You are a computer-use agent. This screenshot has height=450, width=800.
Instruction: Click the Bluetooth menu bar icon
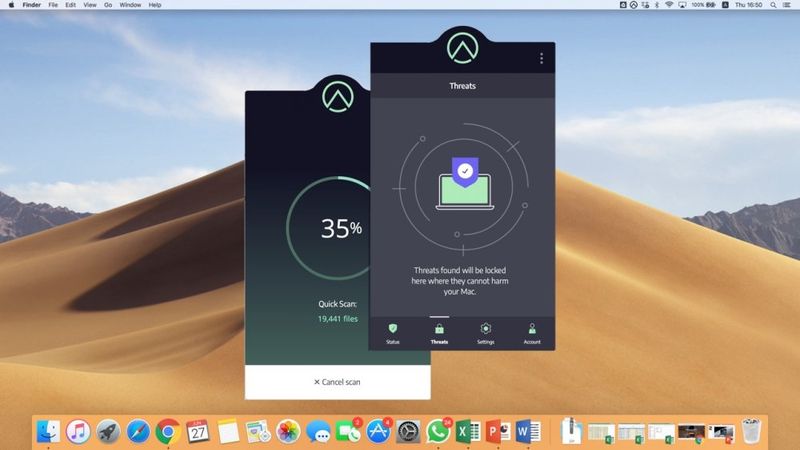coord(657,5)
